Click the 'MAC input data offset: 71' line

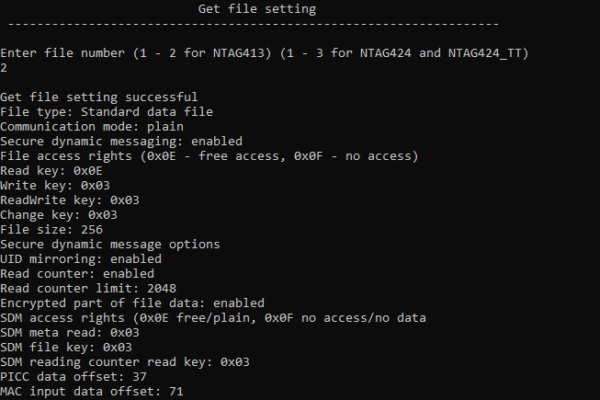coord(92,392)
